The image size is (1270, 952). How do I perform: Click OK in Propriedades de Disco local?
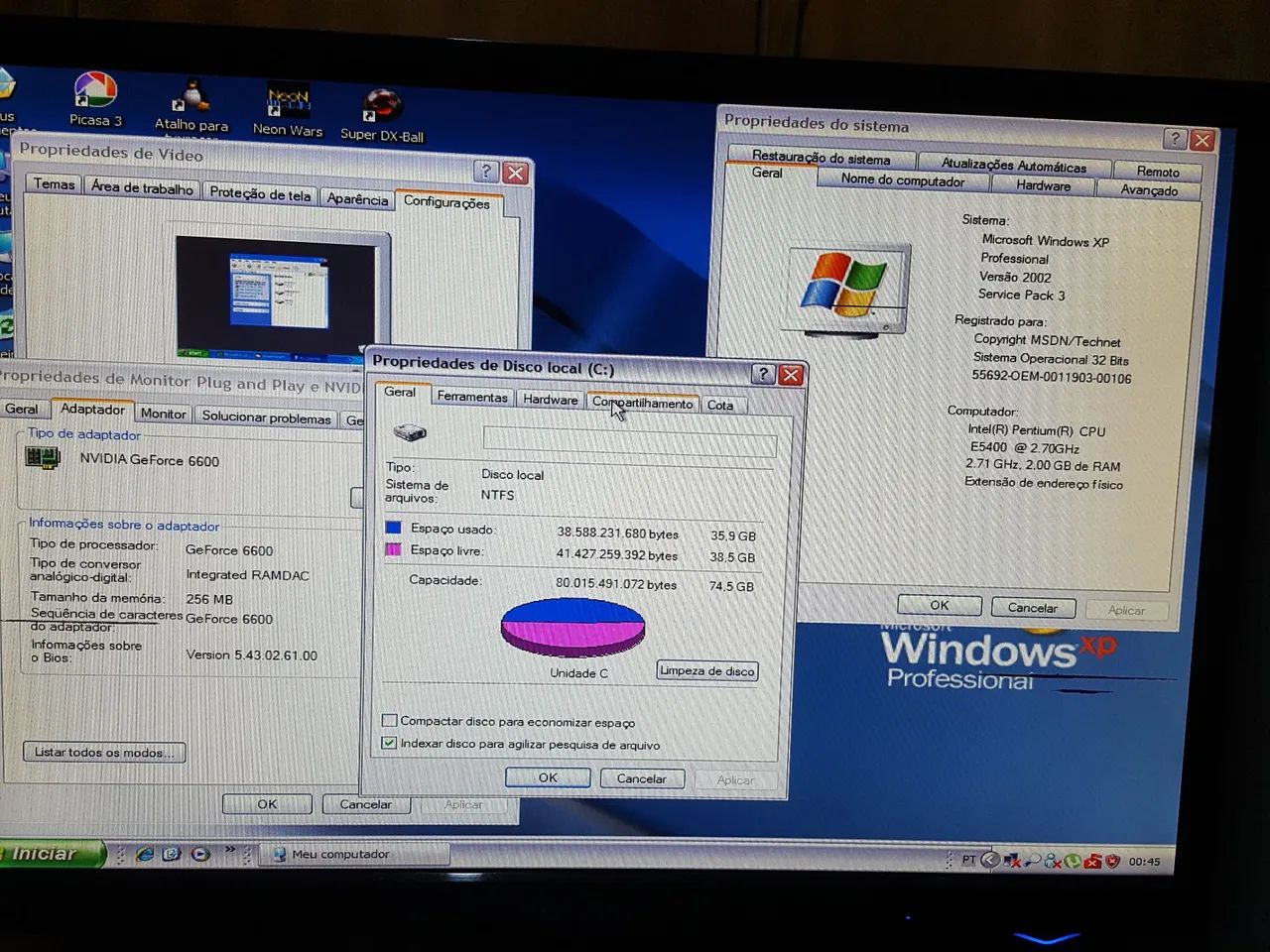[548, 778]
